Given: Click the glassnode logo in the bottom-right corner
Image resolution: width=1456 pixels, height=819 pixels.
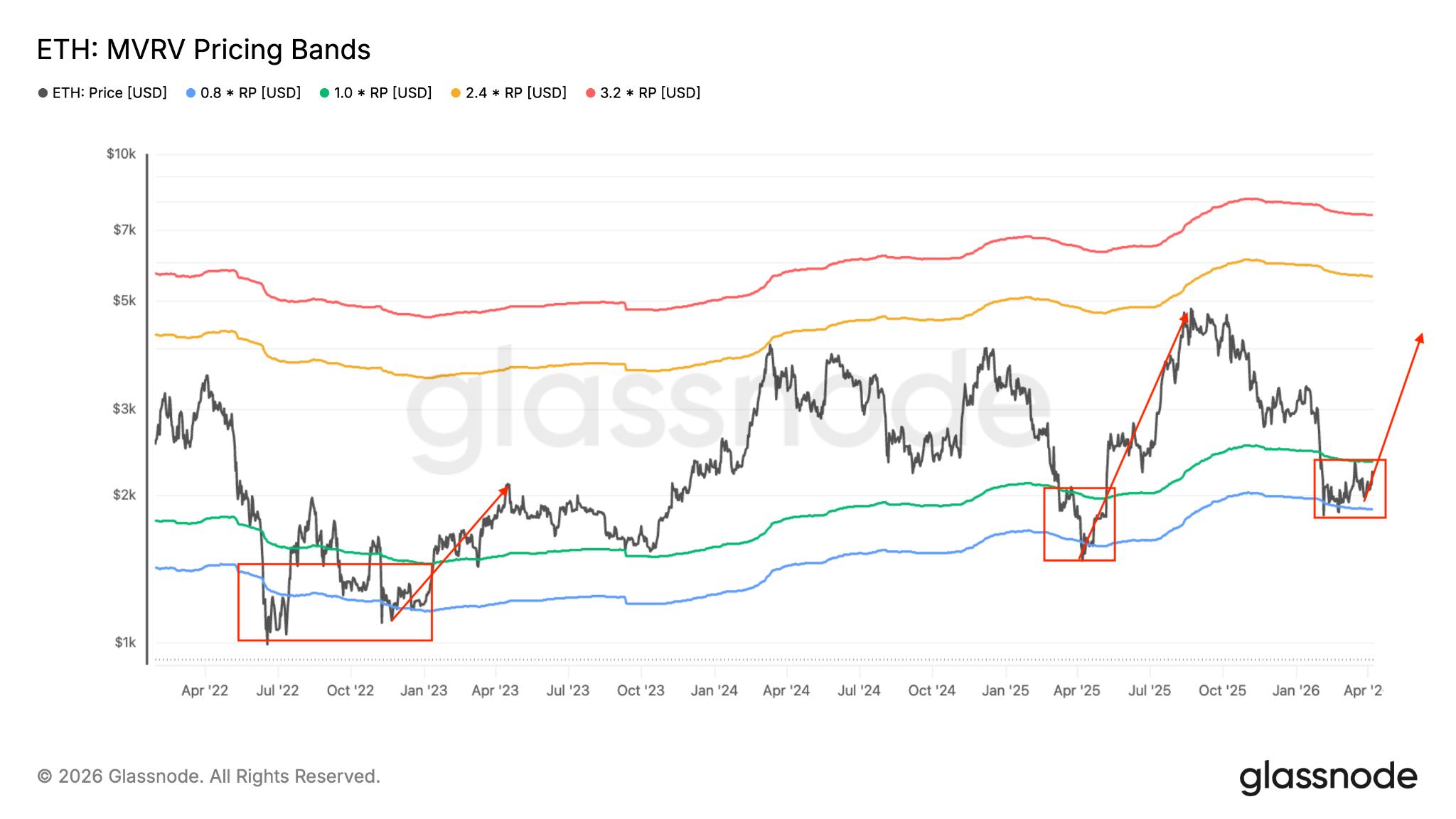Looking at the screenshot, I should [x=1328, y=777].
